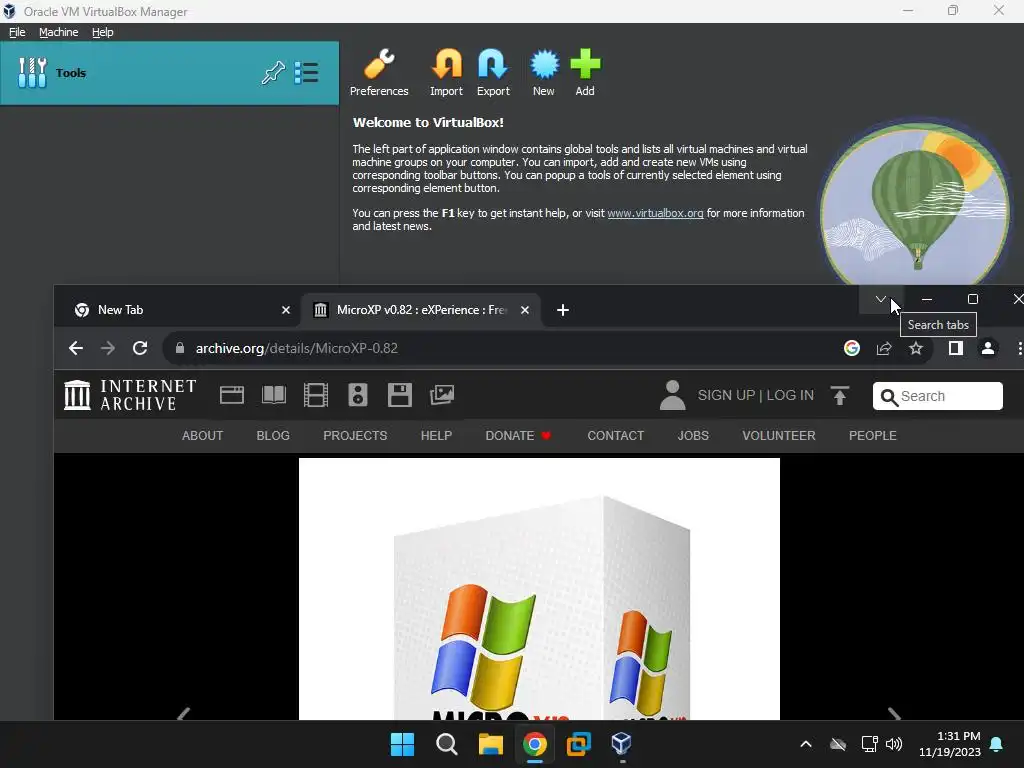Bookmark this page with star icon
Screen dimensions: 1024x768
point(916,348)
